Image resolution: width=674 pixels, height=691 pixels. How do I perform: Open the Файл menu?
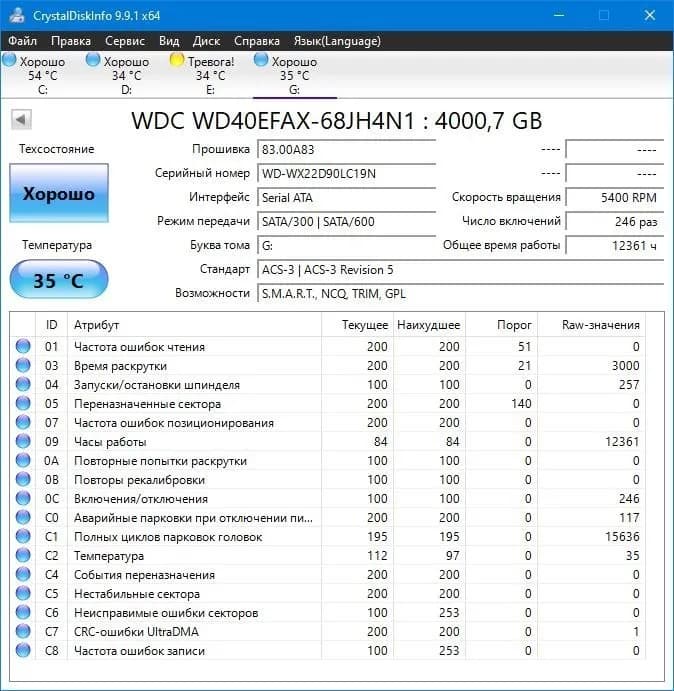click(22, 41)
